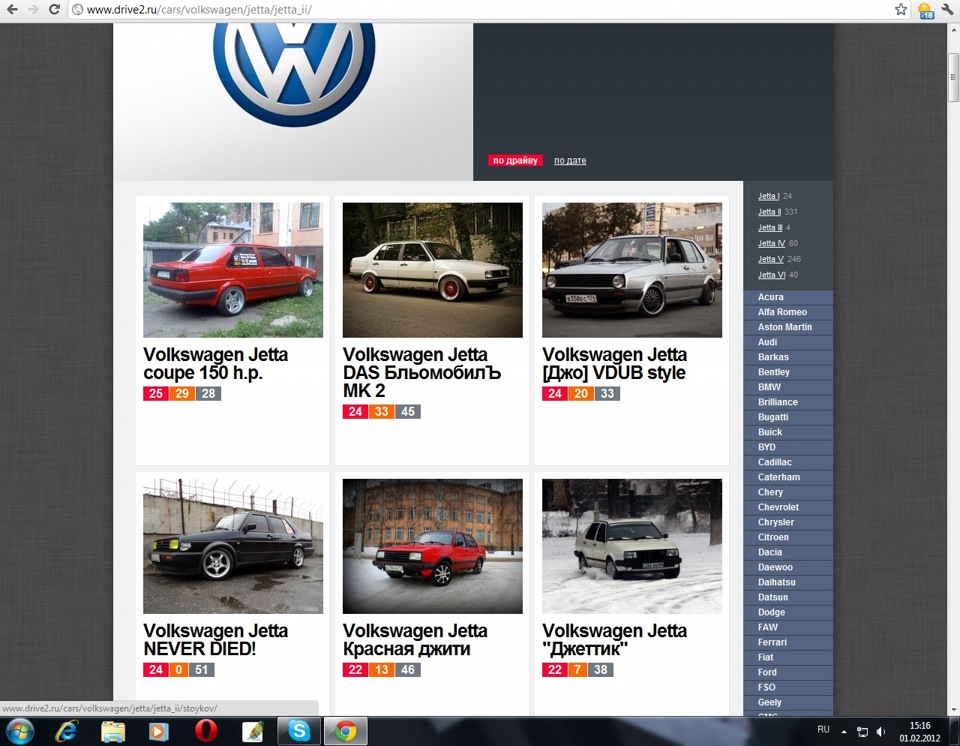The image size is (960, 746).
Task: Open the Windows Start button
Action: click(20, 731)
